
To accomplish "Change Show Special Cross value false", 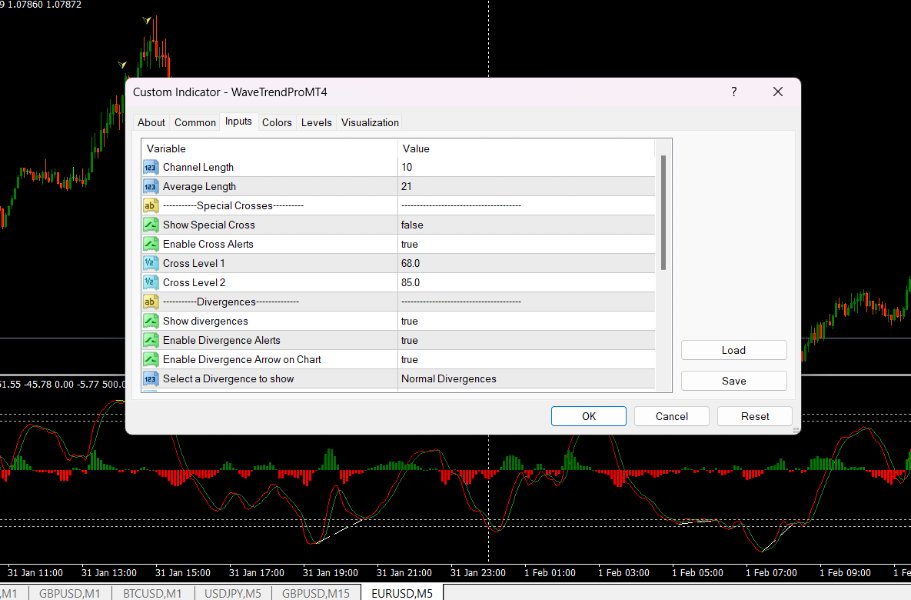I will (x=526, y=225).
